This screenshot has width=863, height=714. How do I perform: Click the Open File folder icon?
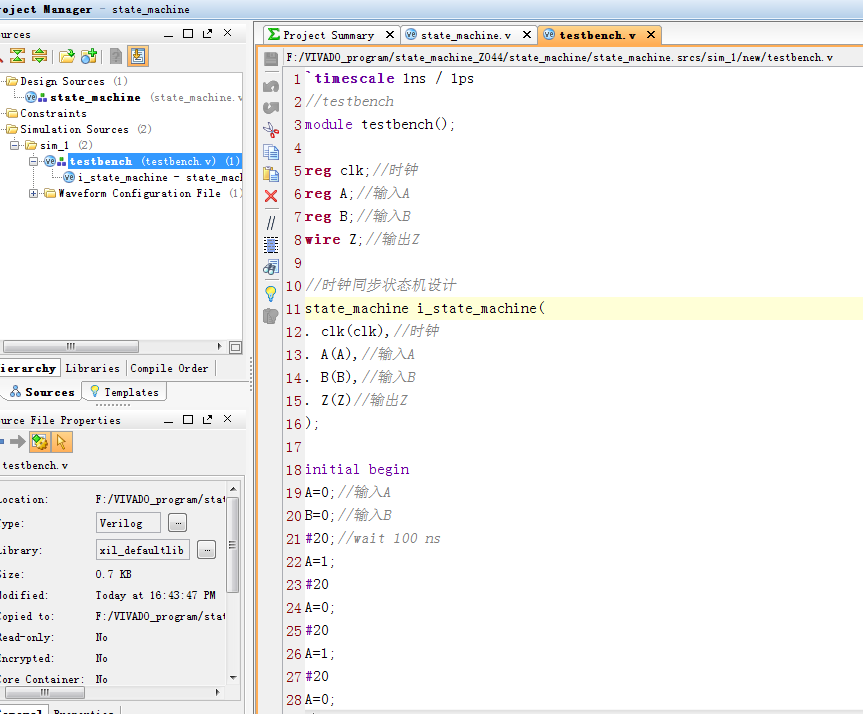(x=66, y=56)
